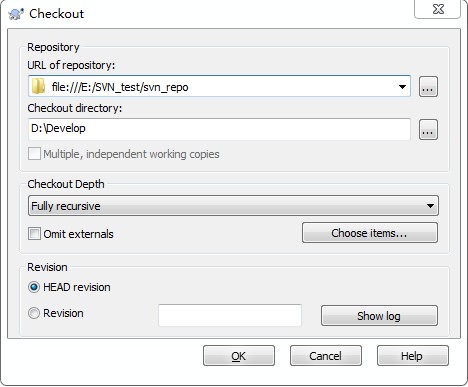
Task: Enable the Omit externals checkbox
Action: pyautogui.click(x=34, y=234)
